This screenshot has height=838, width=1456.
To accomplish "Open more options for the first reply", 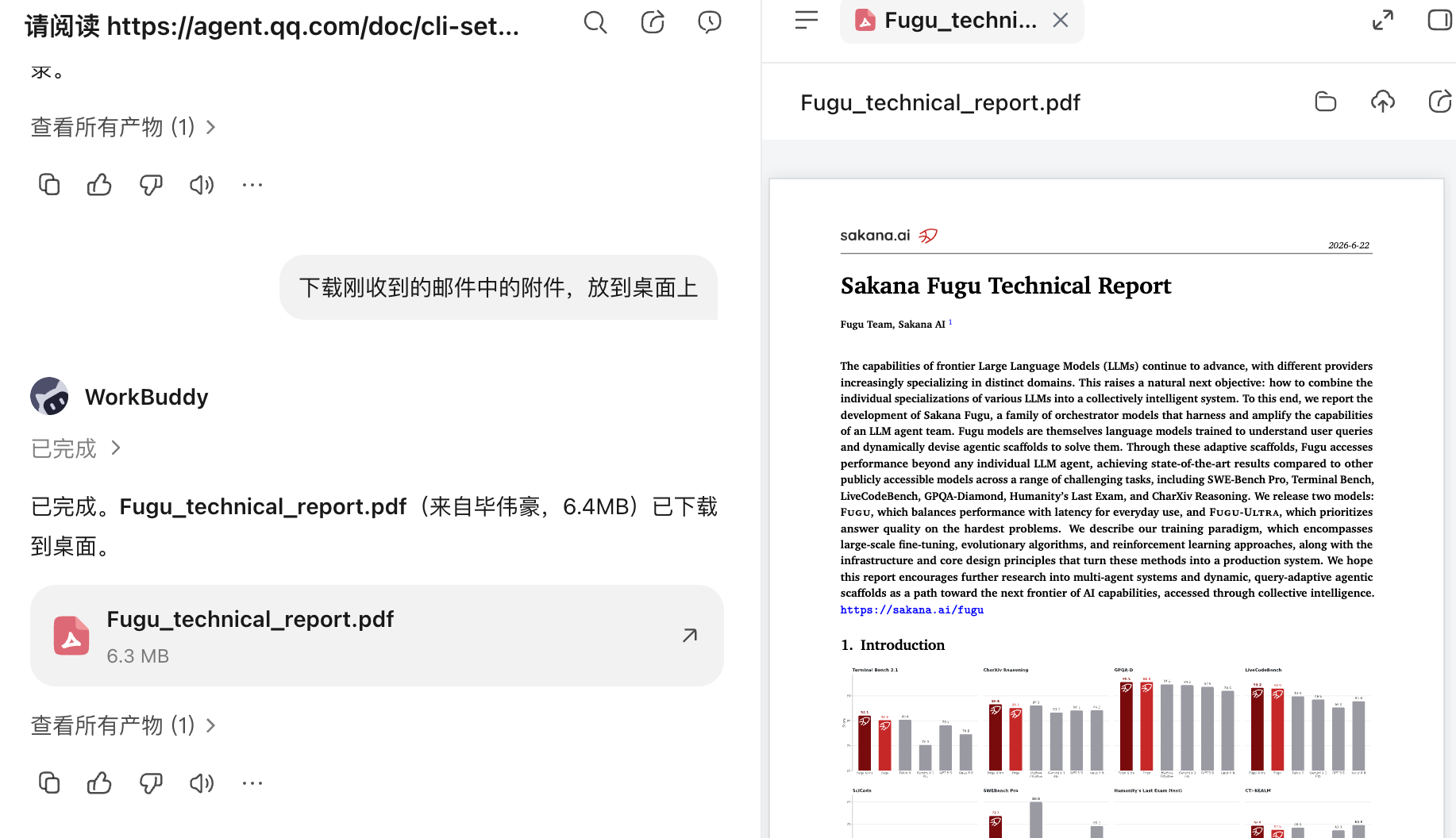I will (x=252, y=185).
